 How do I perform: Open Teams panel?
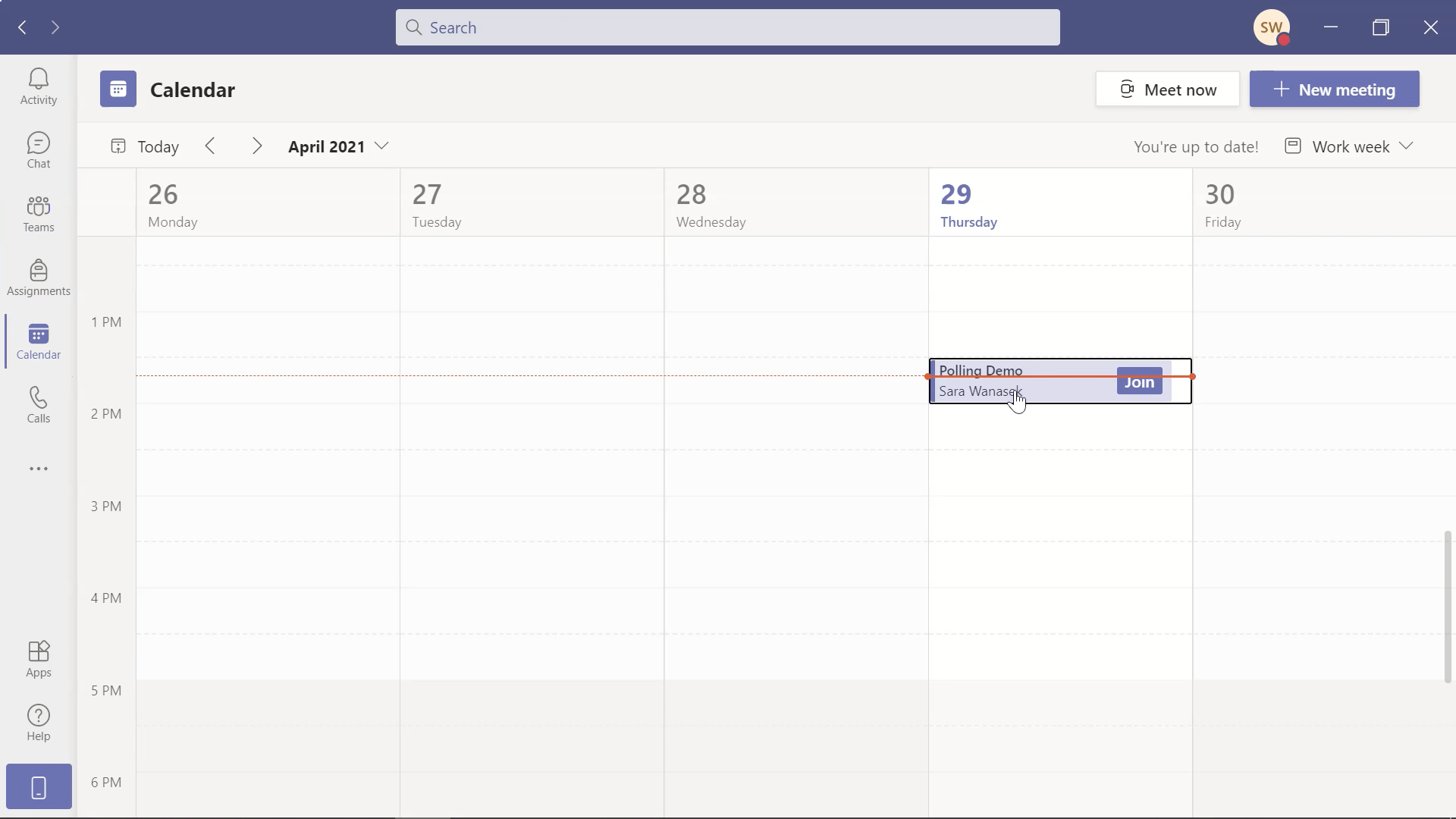pos(38,213)
